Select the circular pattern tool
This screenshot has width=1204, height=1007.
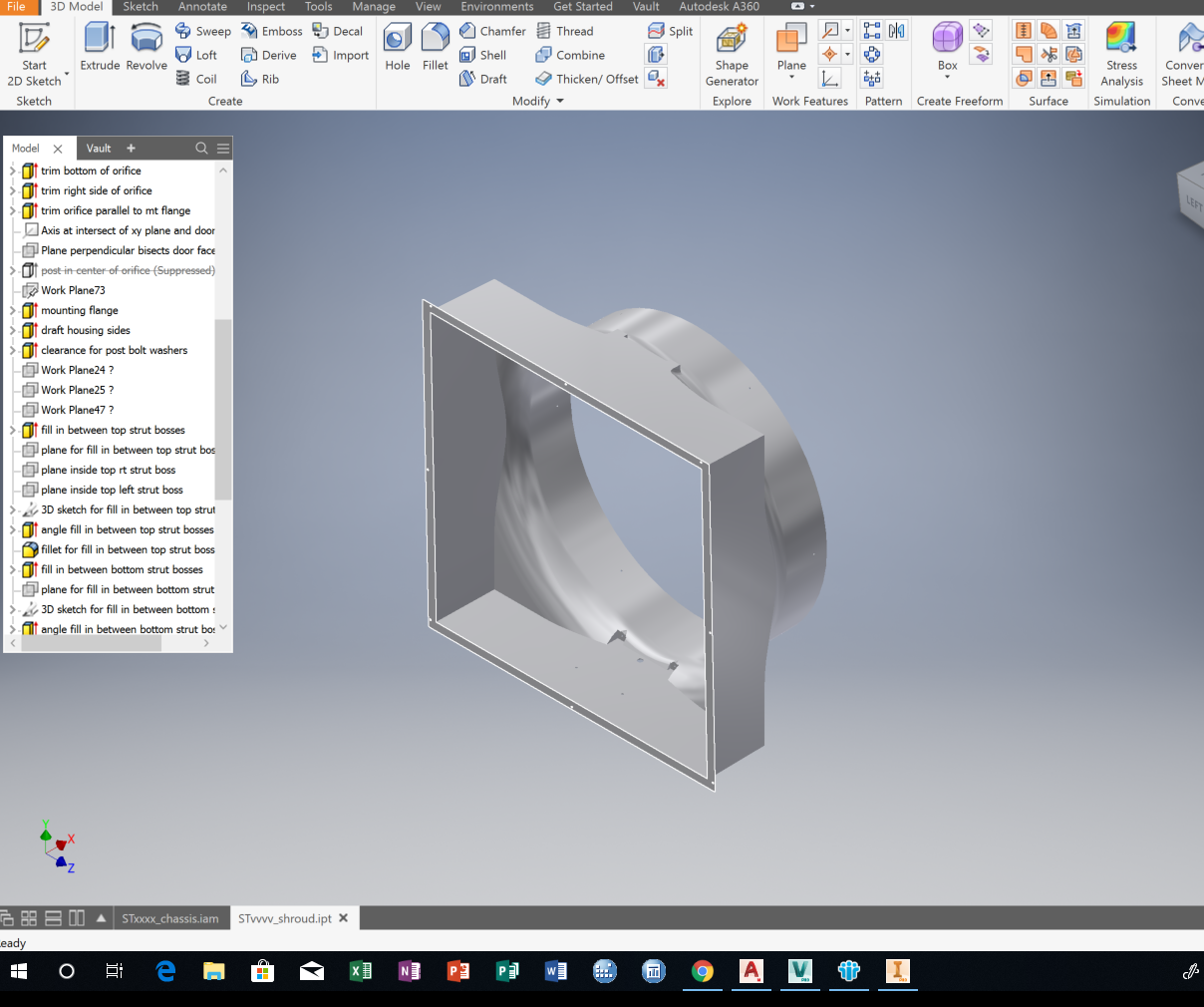[872, 55]
